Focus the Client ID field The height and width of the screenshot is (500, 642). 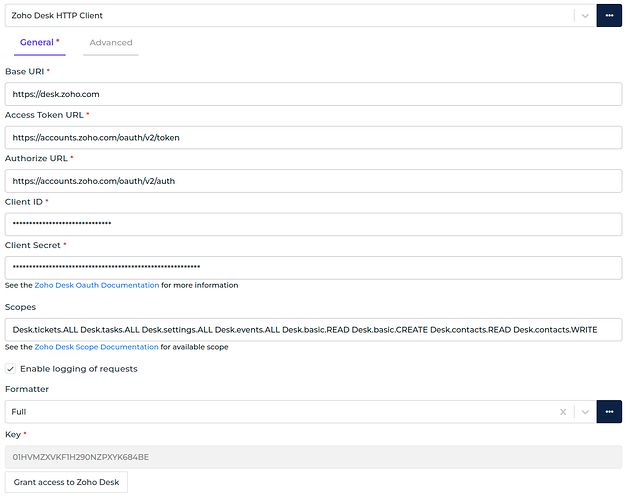313,224
